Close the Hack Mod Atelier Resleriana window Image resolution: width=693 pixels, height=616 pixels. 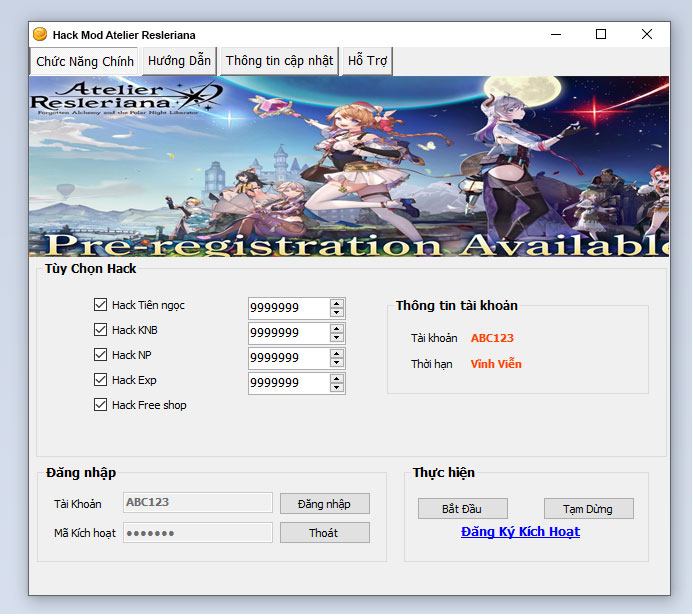[647, 34]
